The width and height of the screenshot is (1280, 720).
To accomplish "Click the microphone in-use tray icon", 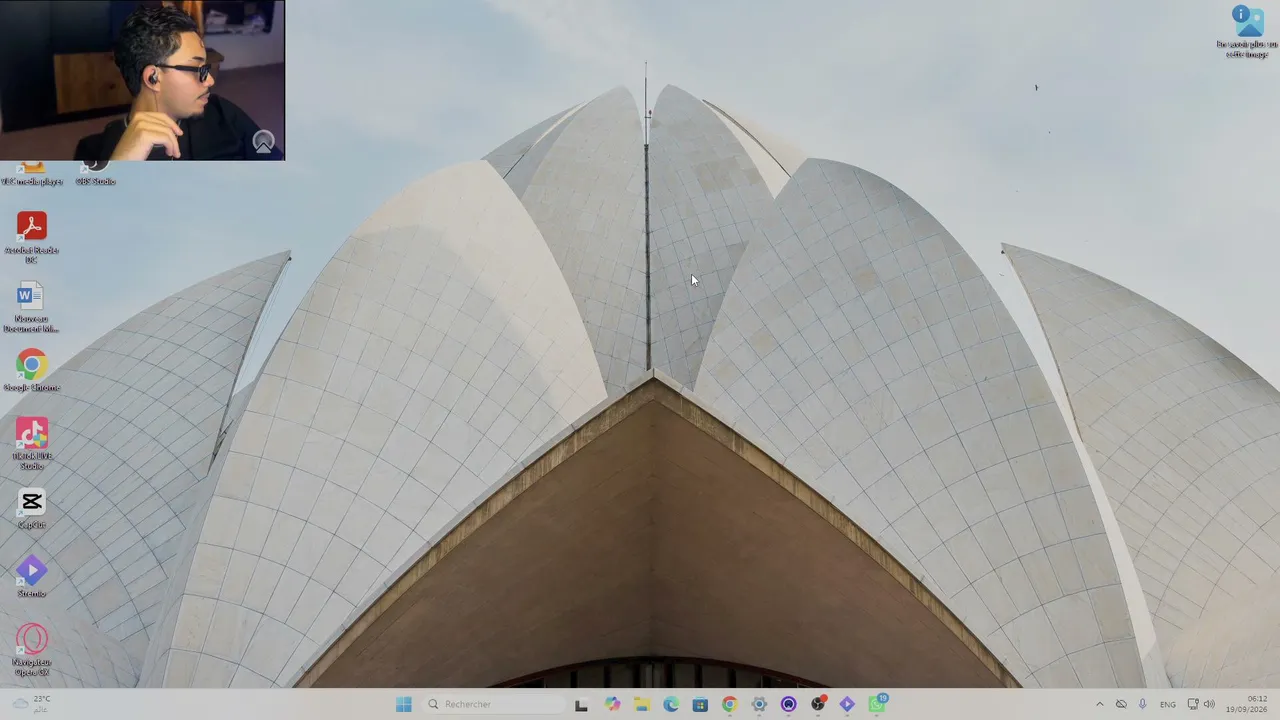I will (x=1142, y=704).
